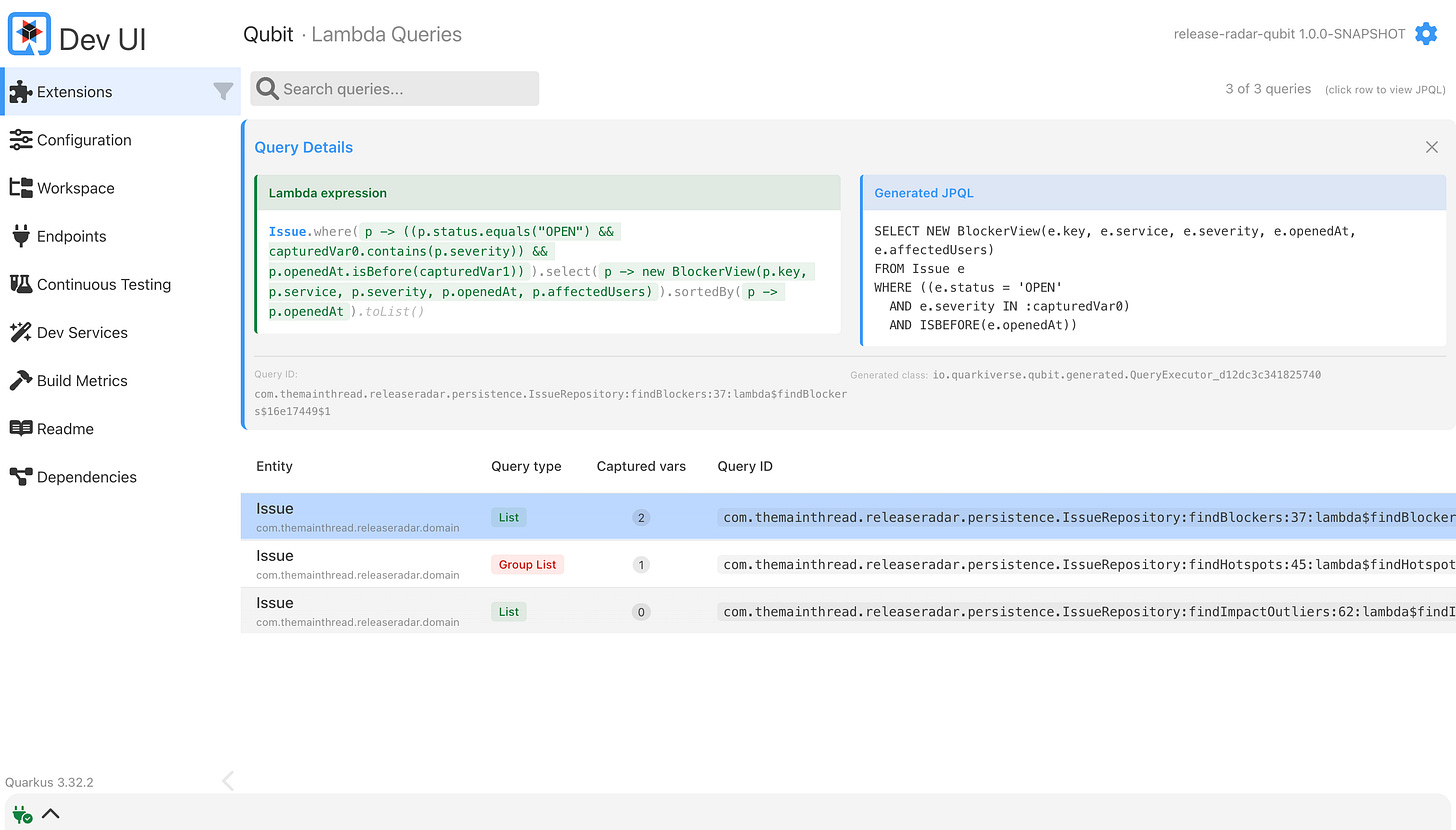Click the Issue entity in findHotspots row
Viewport: 1456px width, 830px height.
275,556
